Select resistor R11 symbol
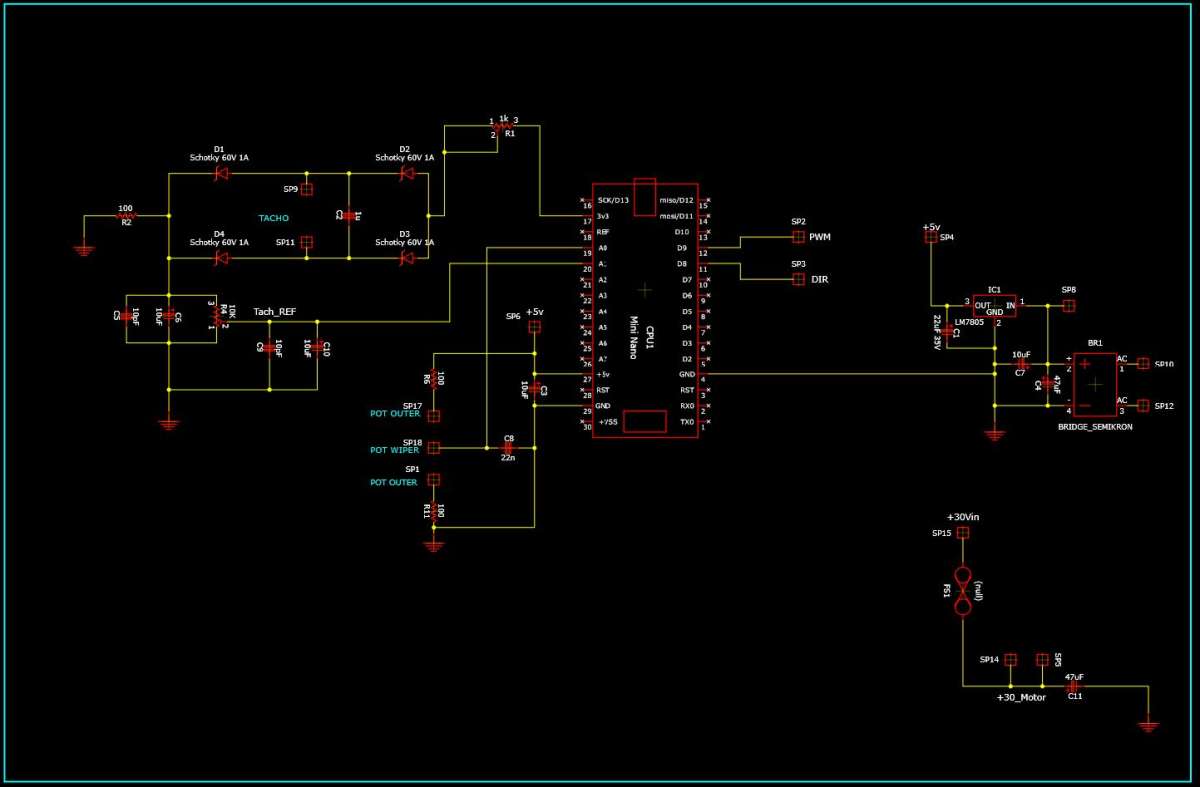This screenshot has height=787, width=1200. [433, 512]
